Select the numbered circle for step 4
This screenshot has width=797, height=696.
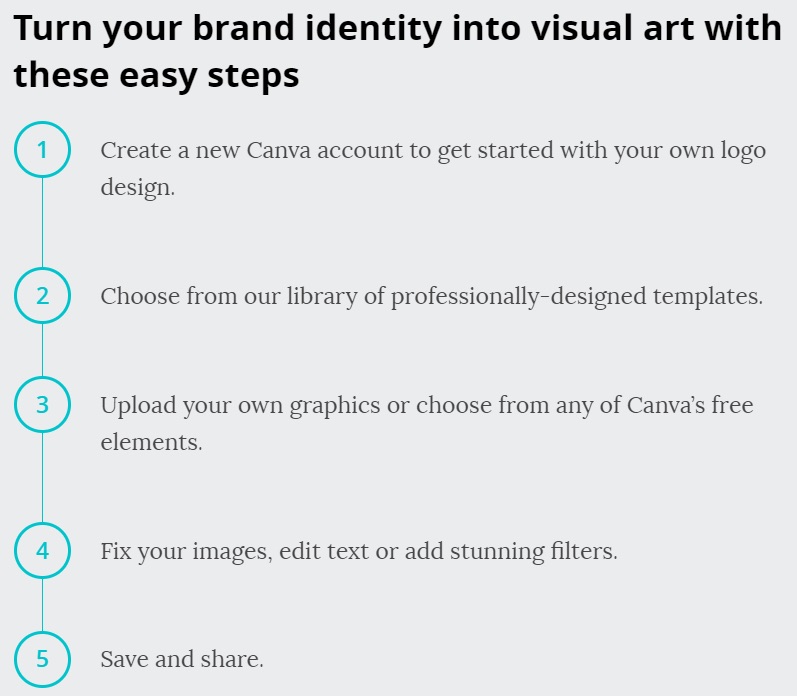[x=42, y=551]
